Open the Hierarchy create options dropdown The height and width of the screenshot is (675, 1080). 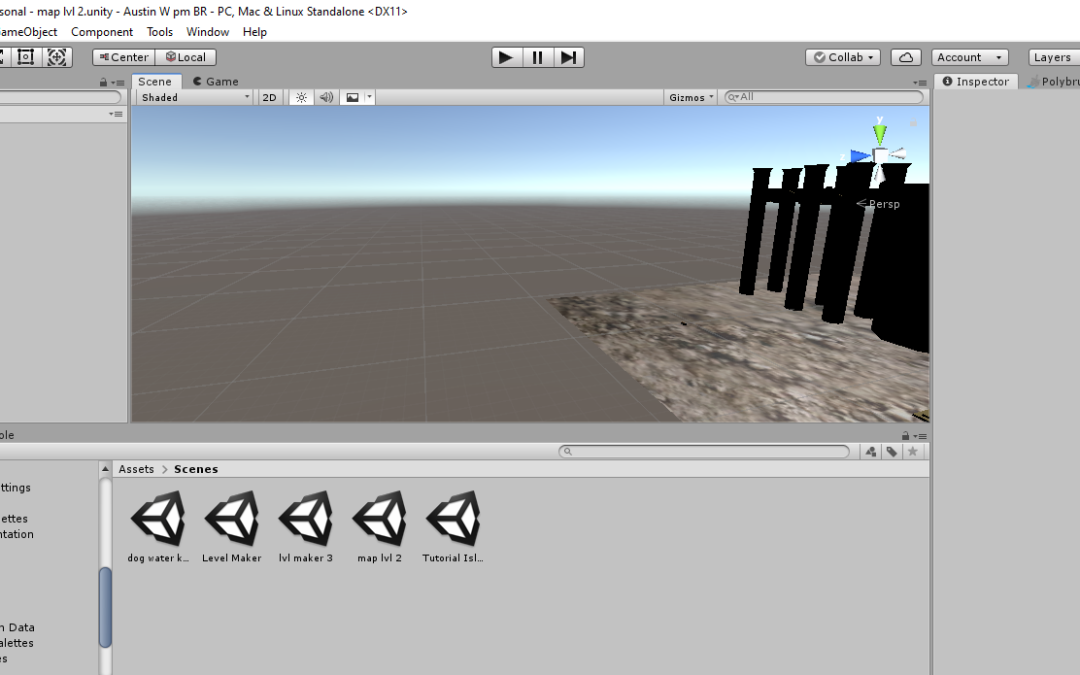(x=116, y=114)
